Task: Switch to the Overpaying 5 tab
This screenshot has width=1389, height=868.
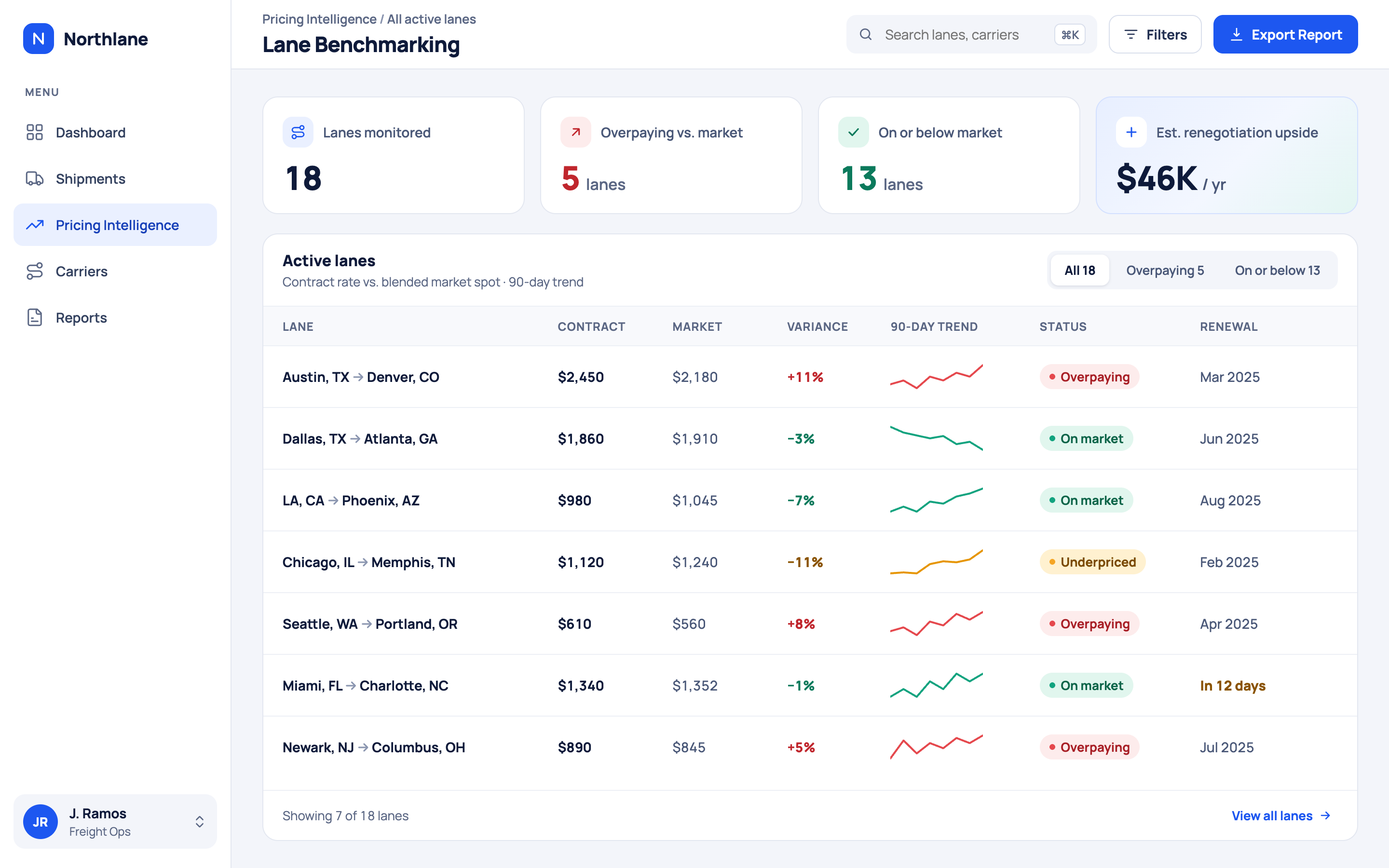Action: point(1165,270)
